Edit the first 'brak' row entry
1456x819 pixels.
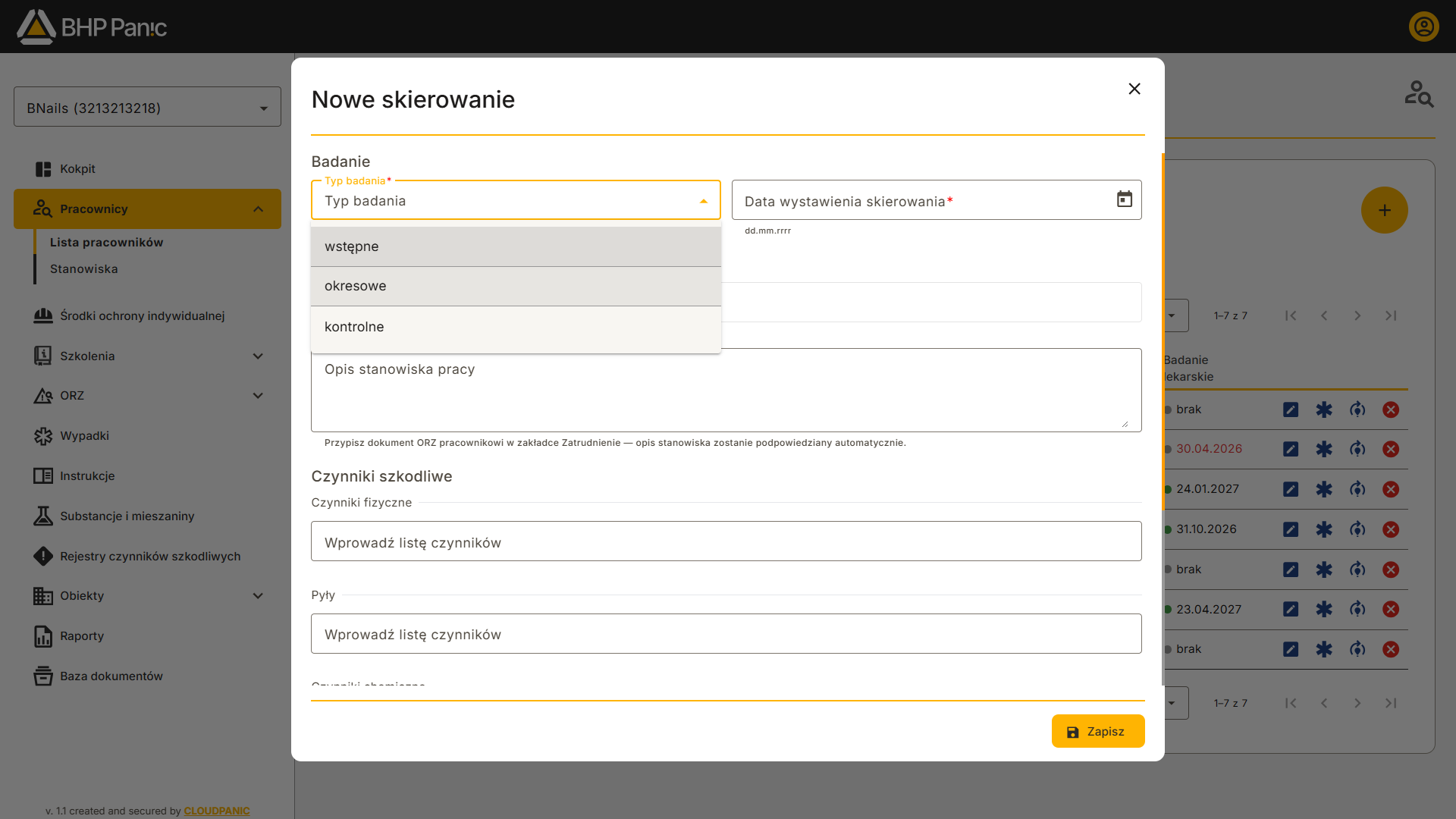pyautogui.click(x=1290, y=409)
